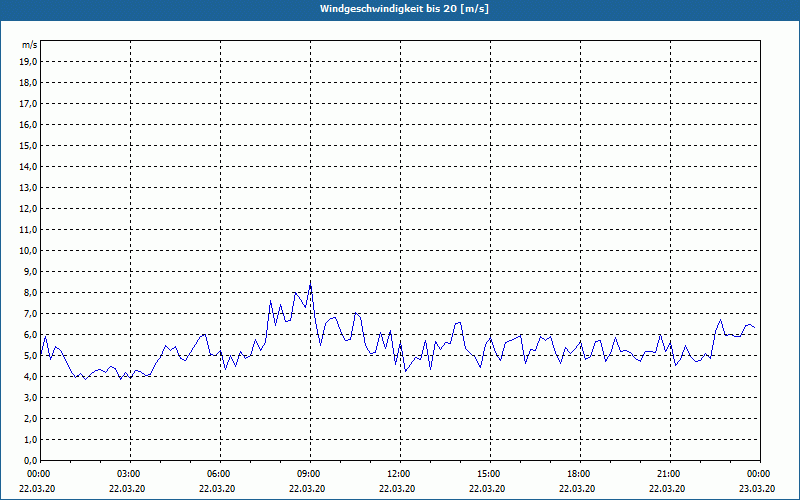Choose the '8,0' y-axis label
The width and height of the screenshot is (800, 500).
coord(31,292)
